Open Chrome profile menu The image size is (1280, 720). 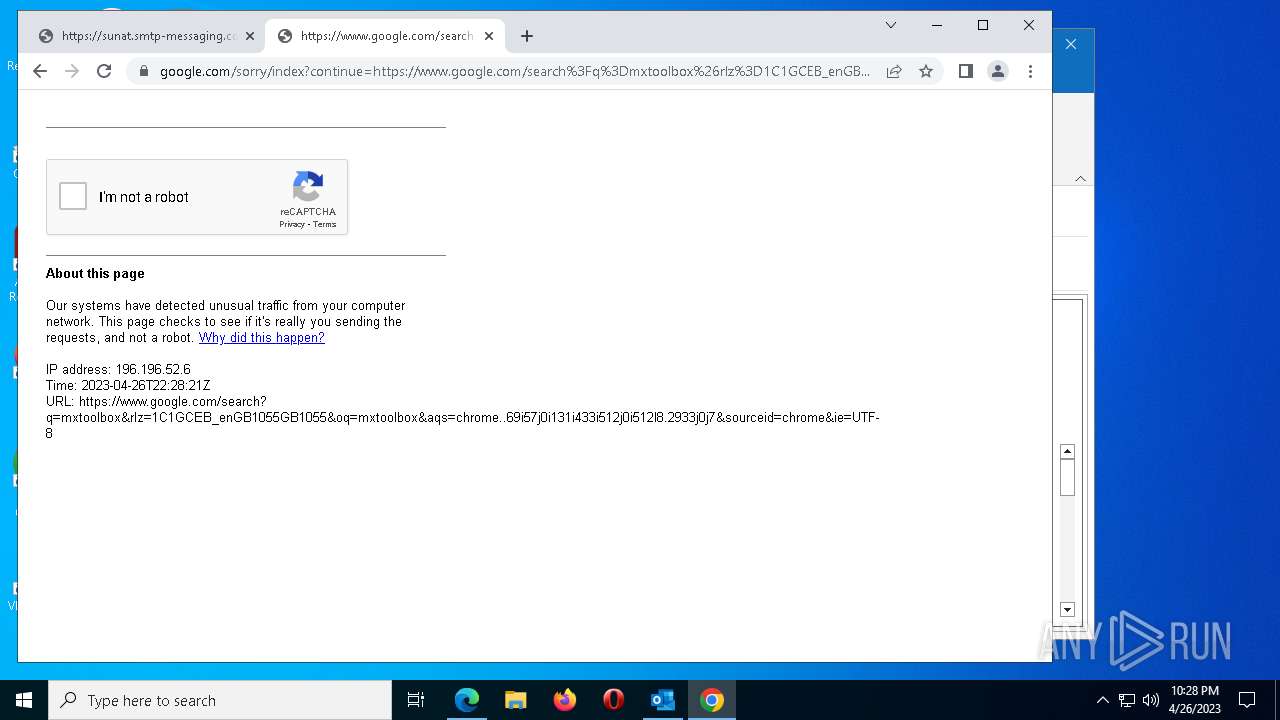pos(998,71)
